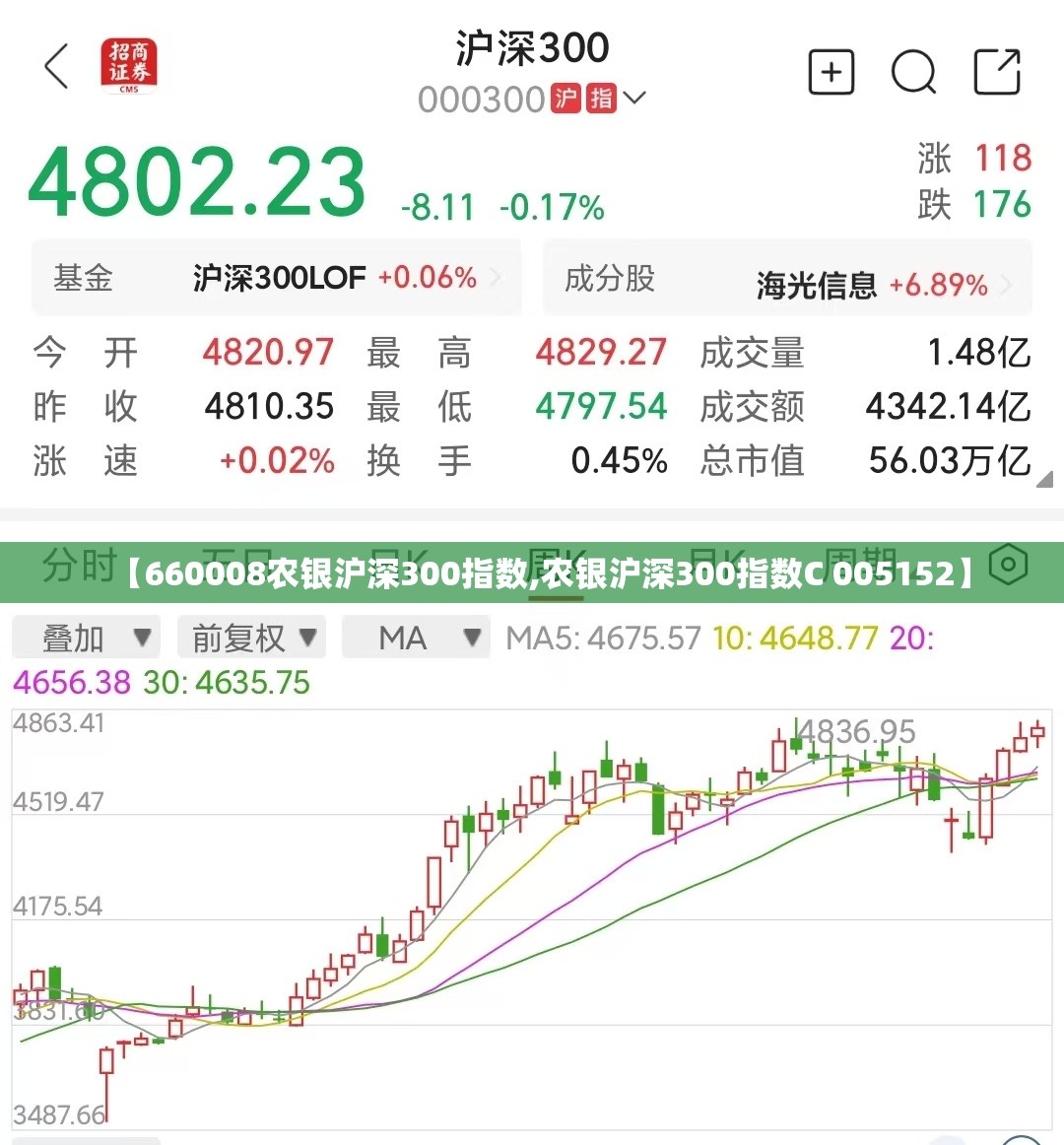Click 涨速 value +0.02%
The height and width of the screenshot is (1145, 1064).
point(277,461)
